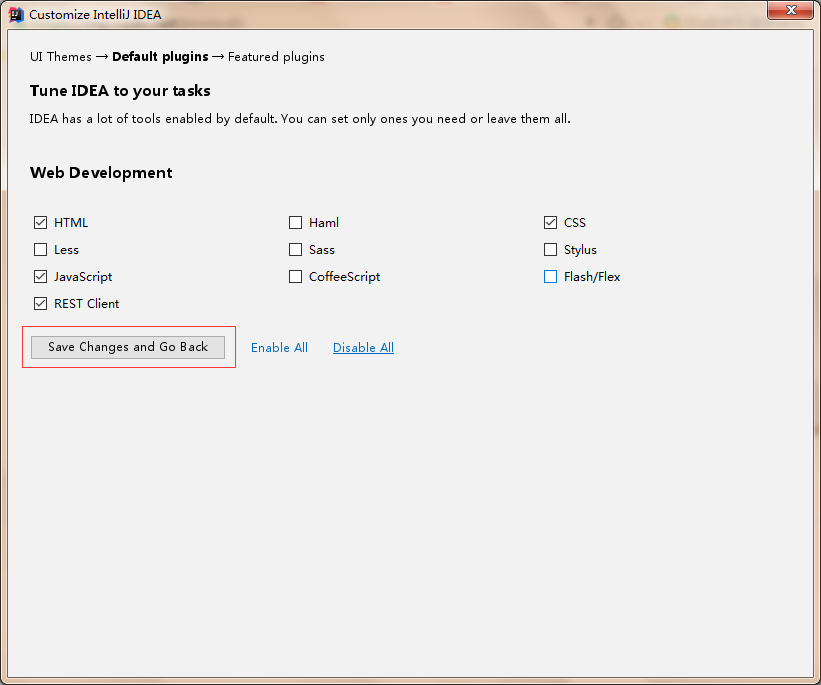Click the Default plugins breadcrumb step
The width and height of the screenshot is (821, 685).
[x=160, y=57]
